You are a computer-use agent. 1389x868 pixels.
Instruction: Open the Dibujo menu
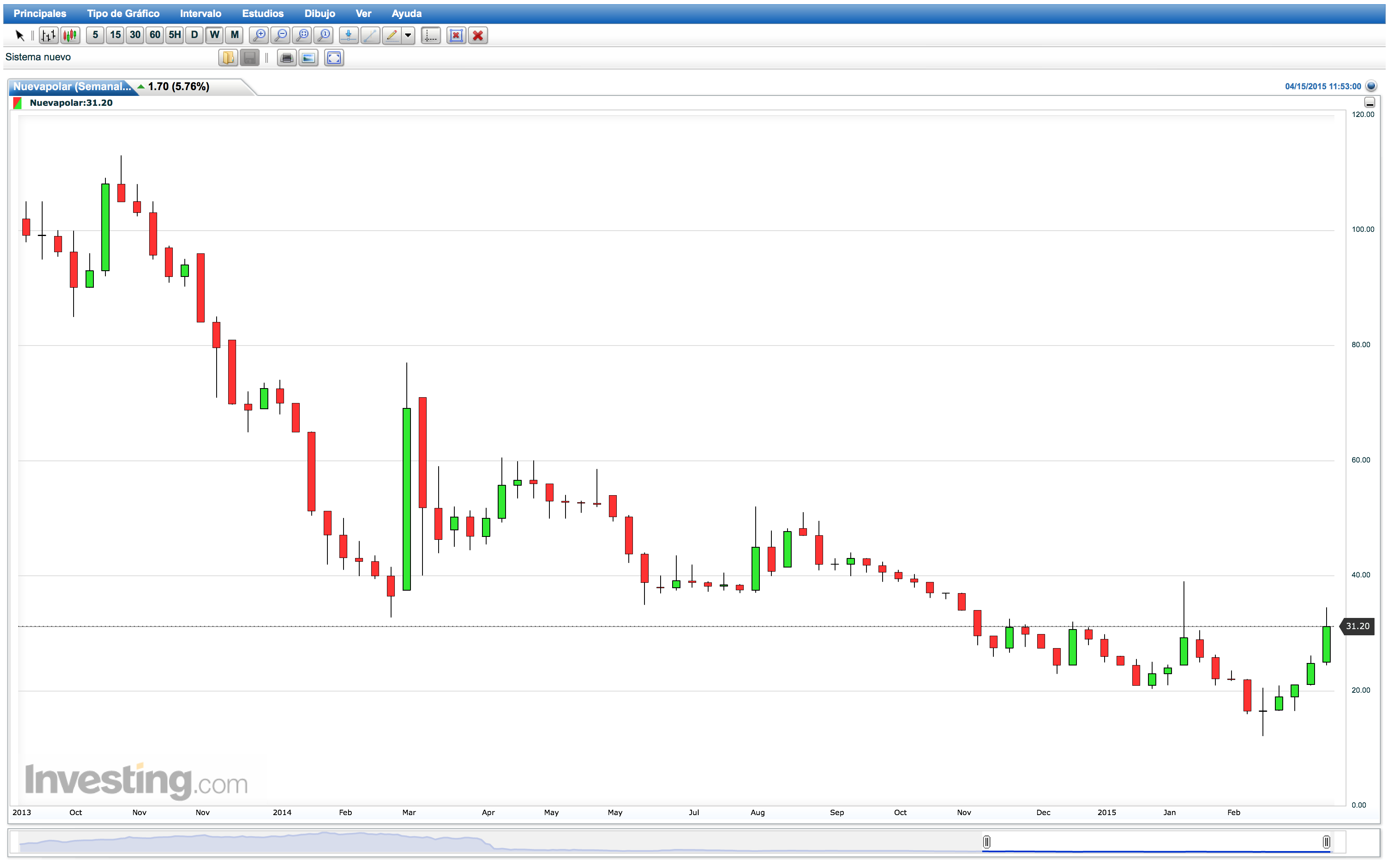tap(319, 13)
